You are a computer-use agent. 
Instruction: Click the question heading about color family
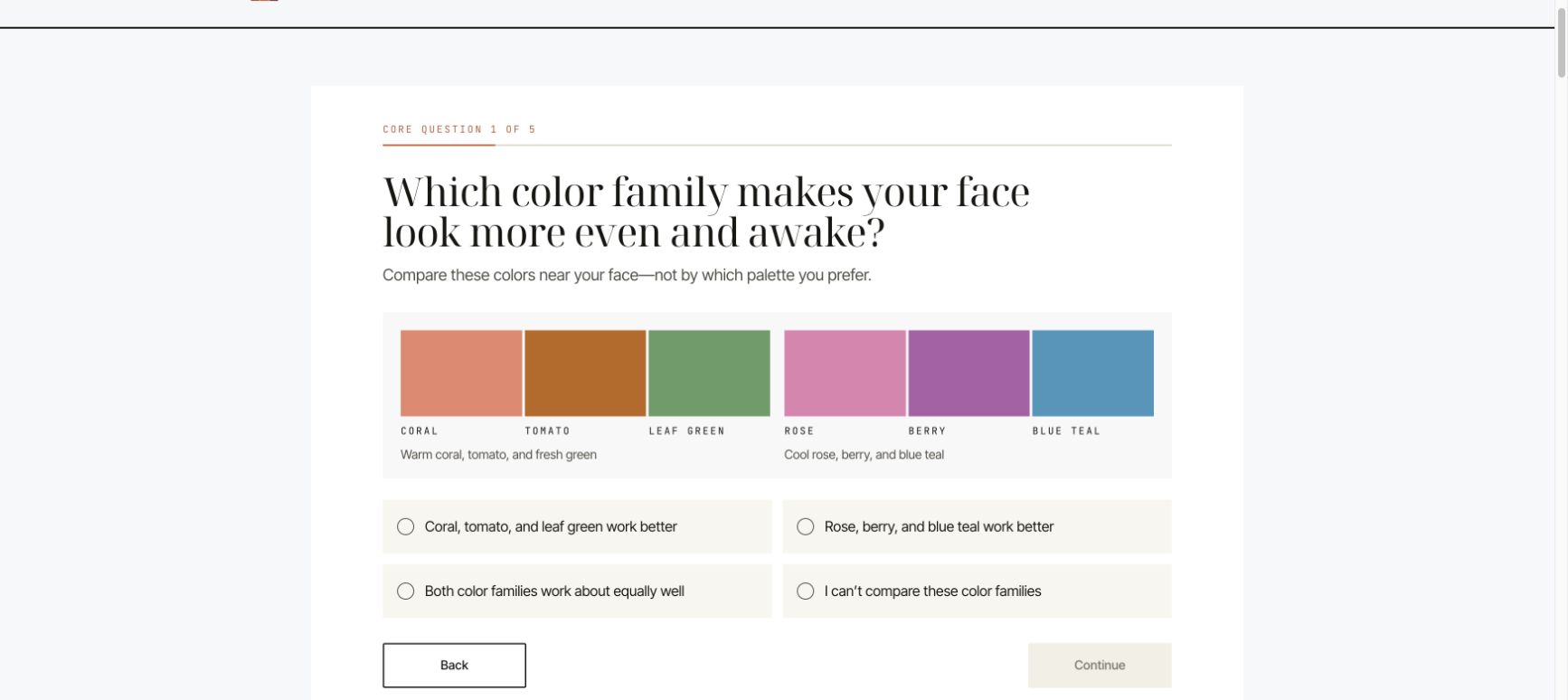[706, 213]
